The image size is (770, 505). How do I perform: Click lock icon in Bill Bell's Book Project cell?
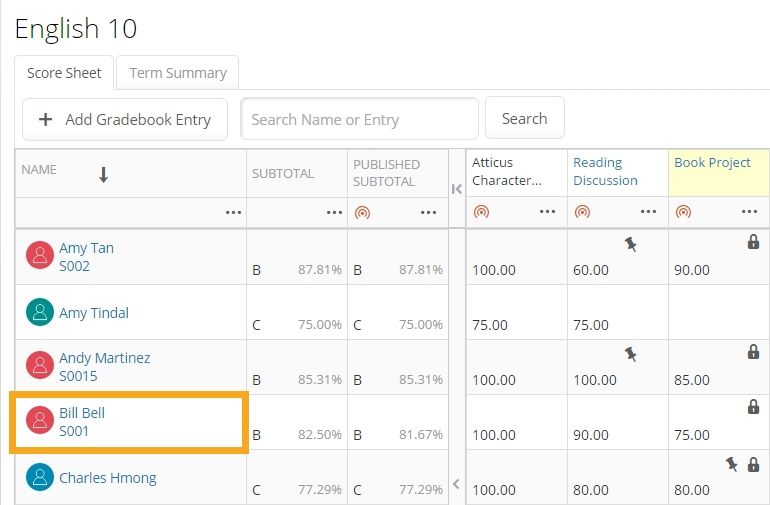click(x=753, y=406)
